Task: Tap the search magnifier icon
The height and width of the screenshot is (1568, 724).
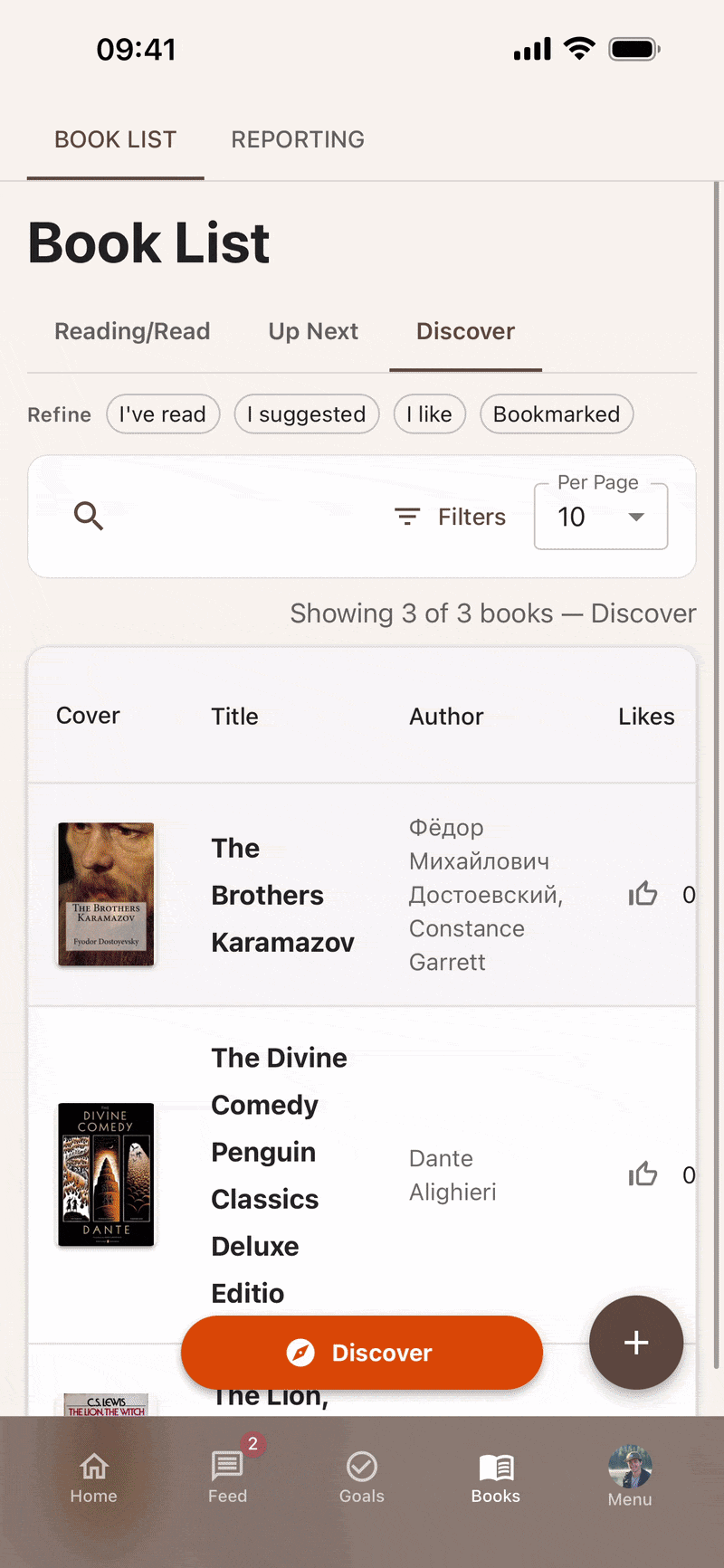Action: click(x=89, y=516)
